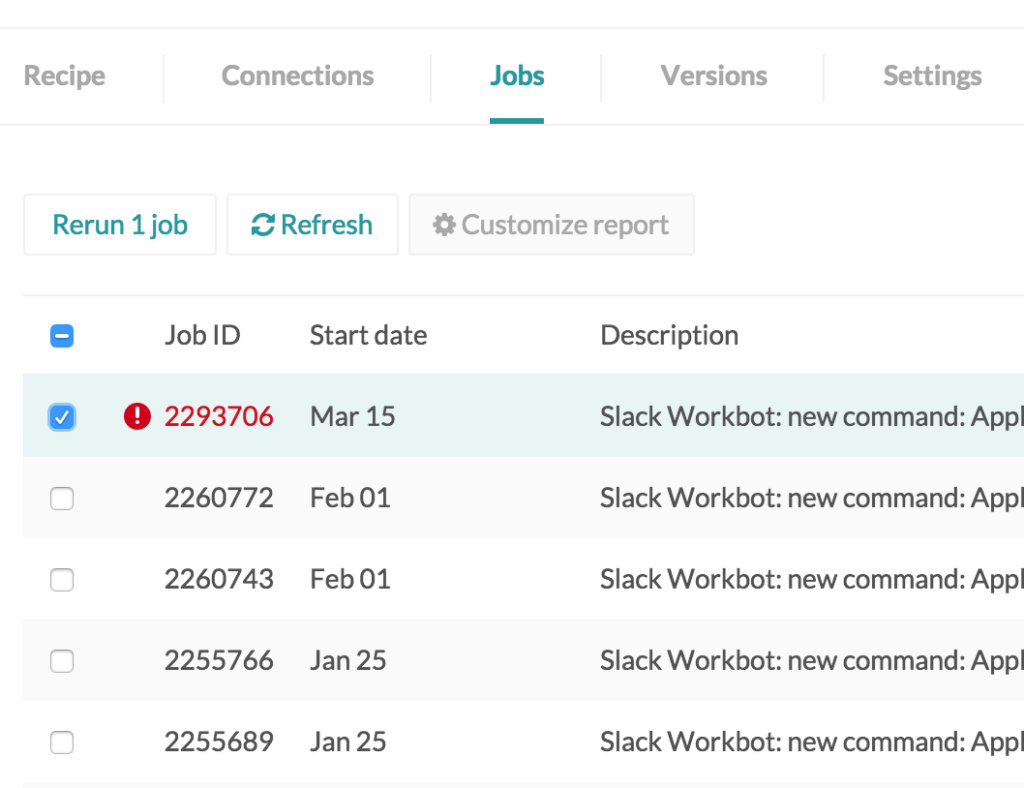Toggle the select-all checkbox in header
This screenshot has width=1024, height=788.
pyautogui.click(x=62, y=336)
